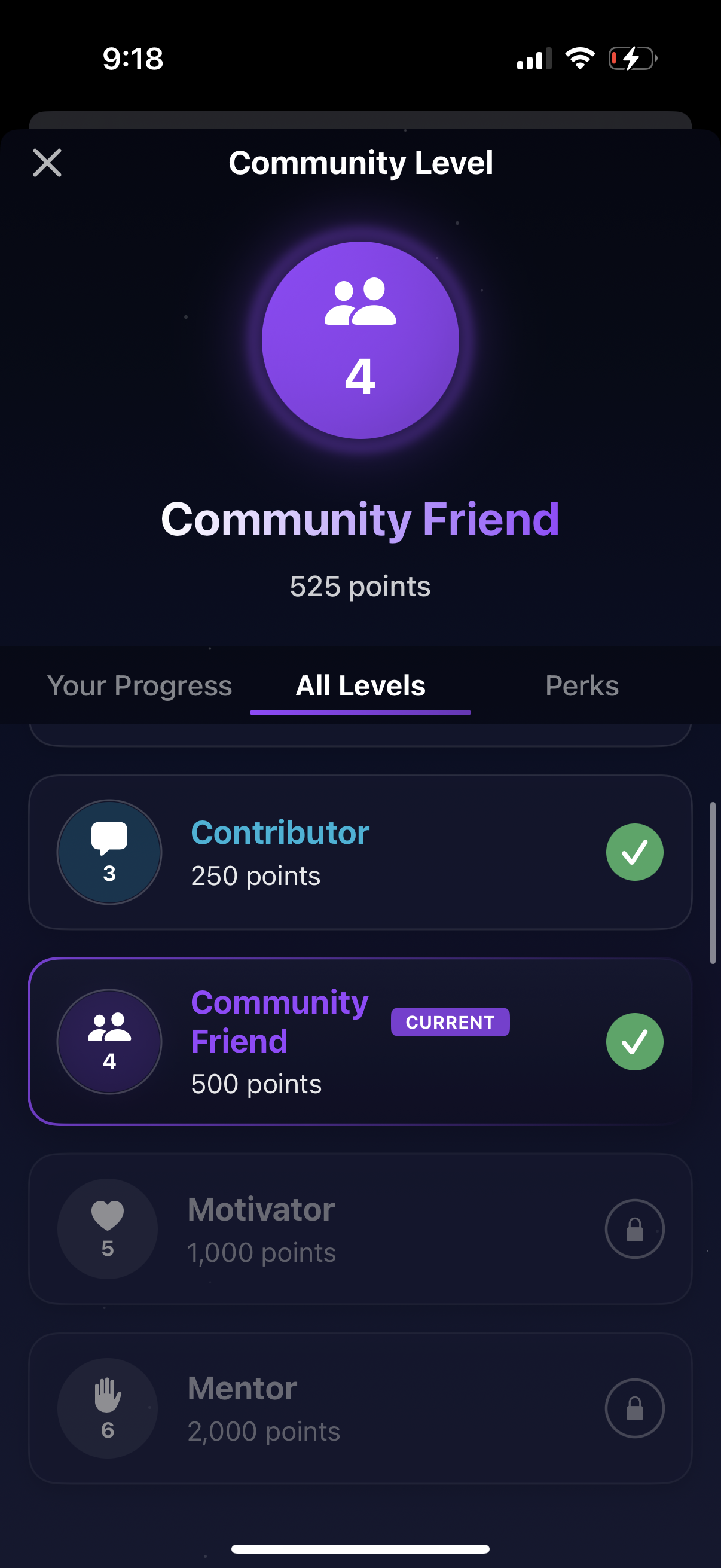The height and width of the screenshot is (1568, 721).
Task: Tap the Contributor speech bubble badge
Action: coord(109,852)
